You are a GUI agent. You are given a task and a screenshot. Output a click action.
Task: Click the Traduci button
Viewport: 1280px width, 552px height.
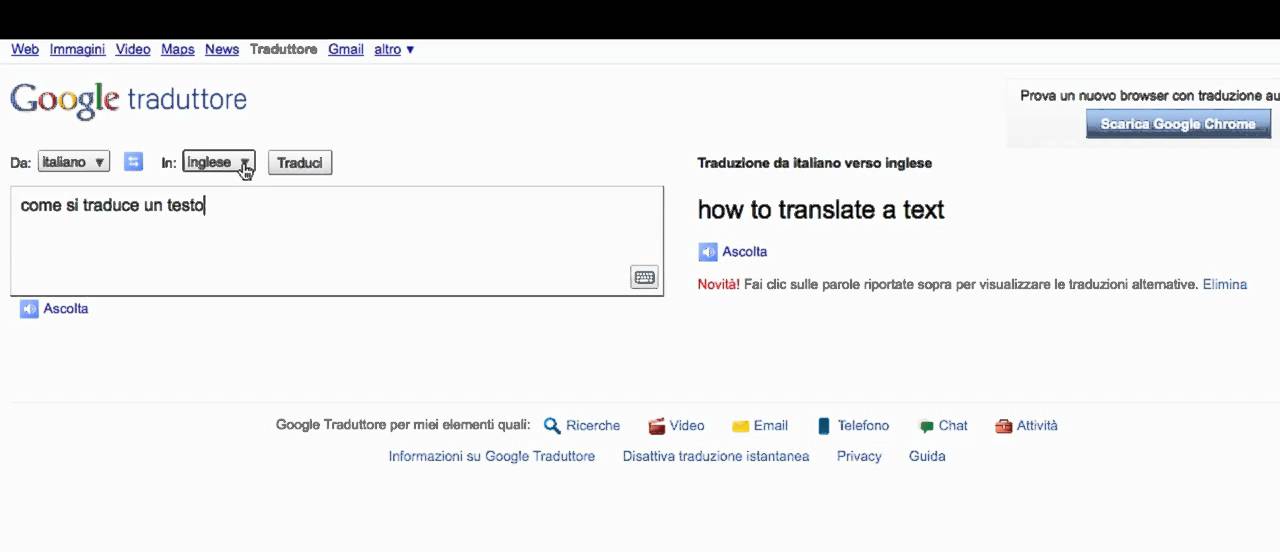[300, 162]
